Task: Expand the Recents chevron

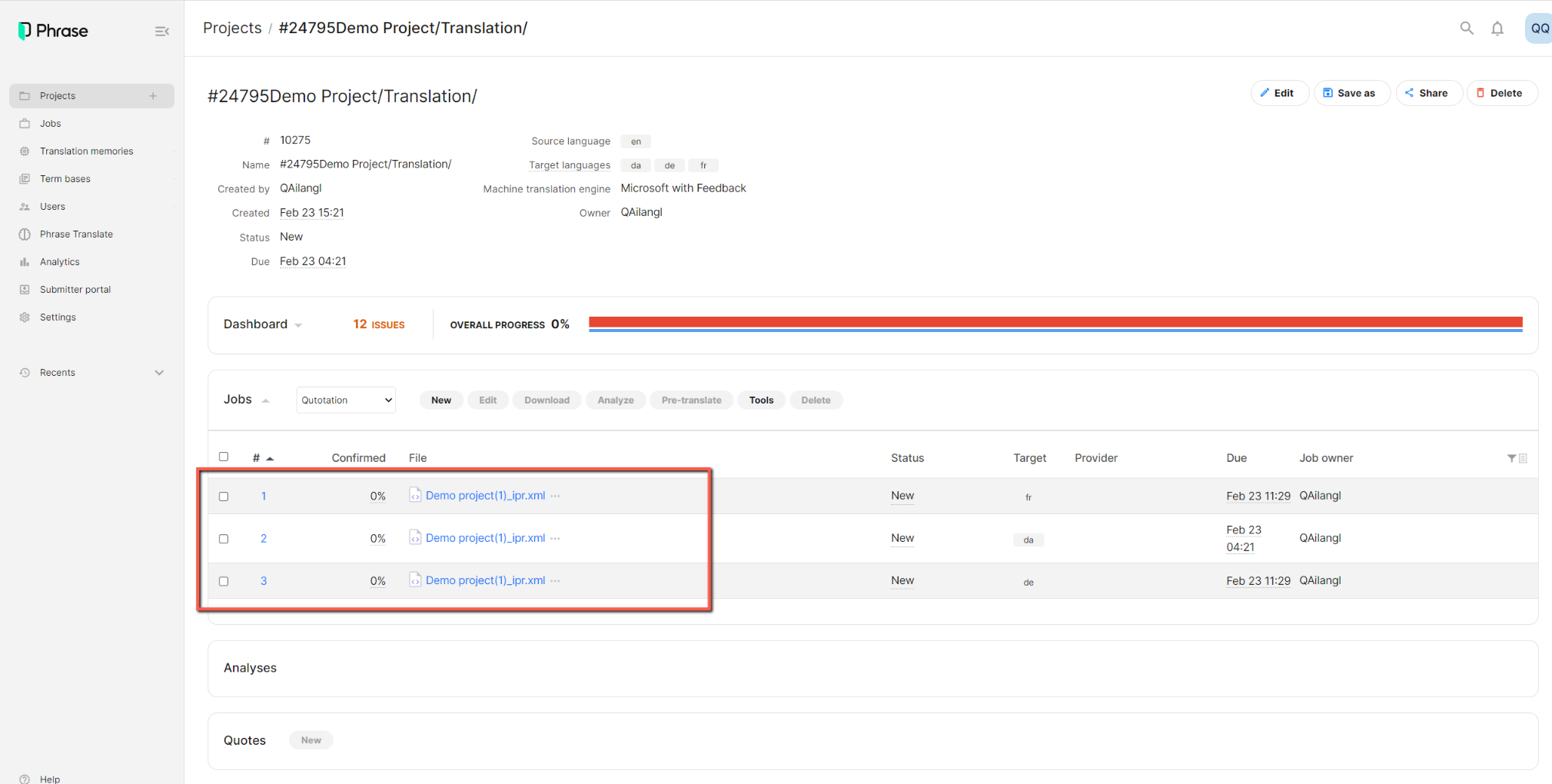Action: pos(159,373)
